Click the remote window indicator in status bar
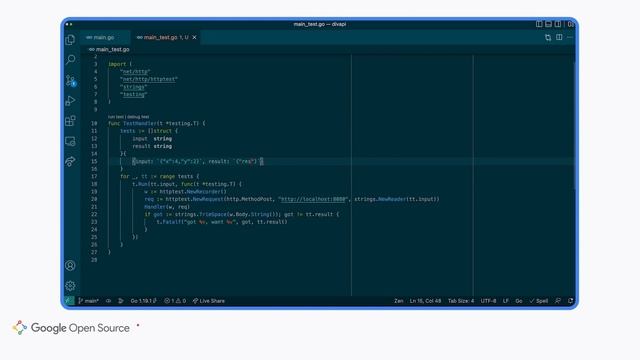The width and height of the screenshot is (640, 360). [x=69, y=301]
